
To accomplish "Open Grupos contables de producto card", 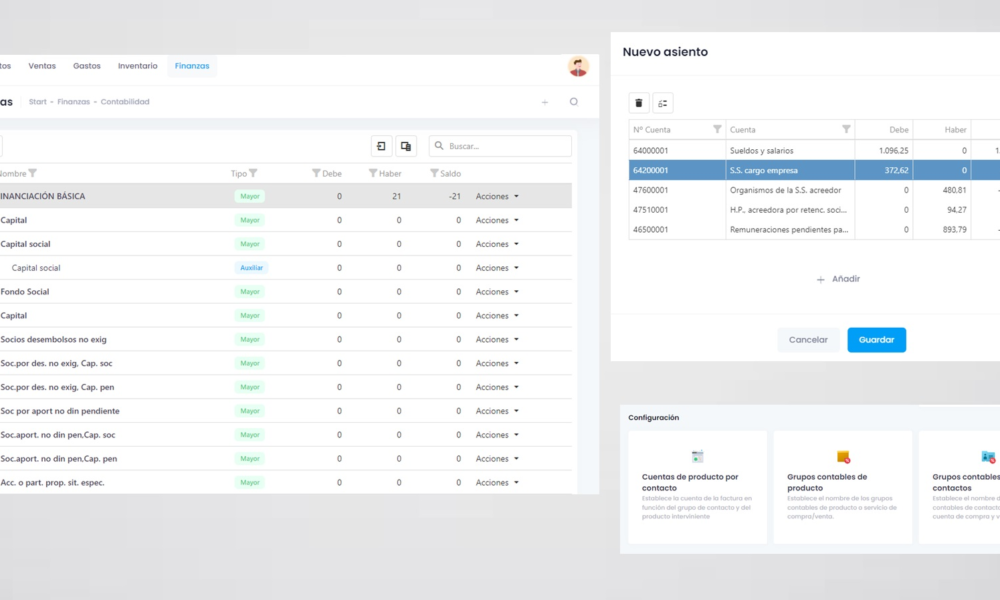I will (x=843, y=487).
